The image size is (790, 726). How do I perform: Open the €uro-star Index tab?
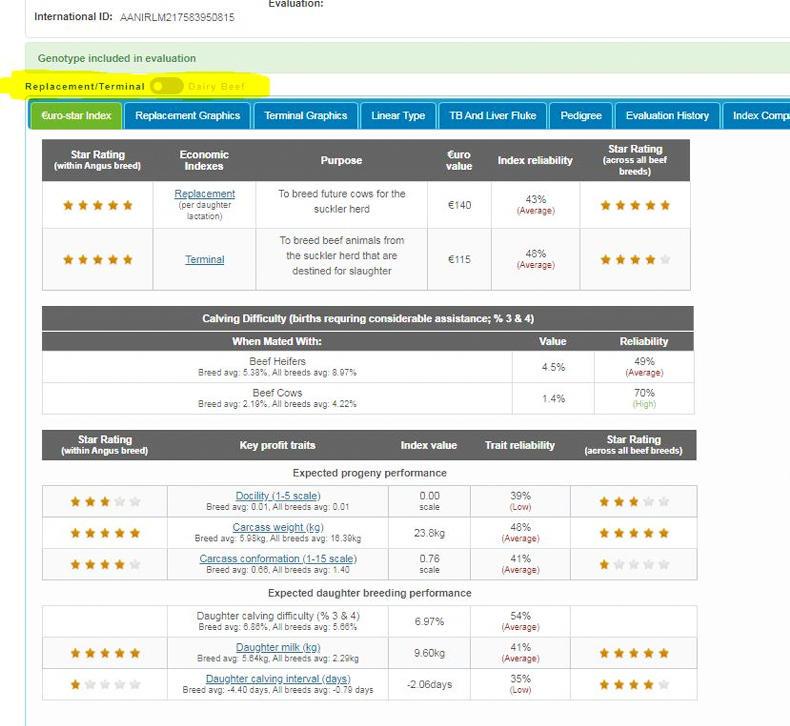point(76,116)
